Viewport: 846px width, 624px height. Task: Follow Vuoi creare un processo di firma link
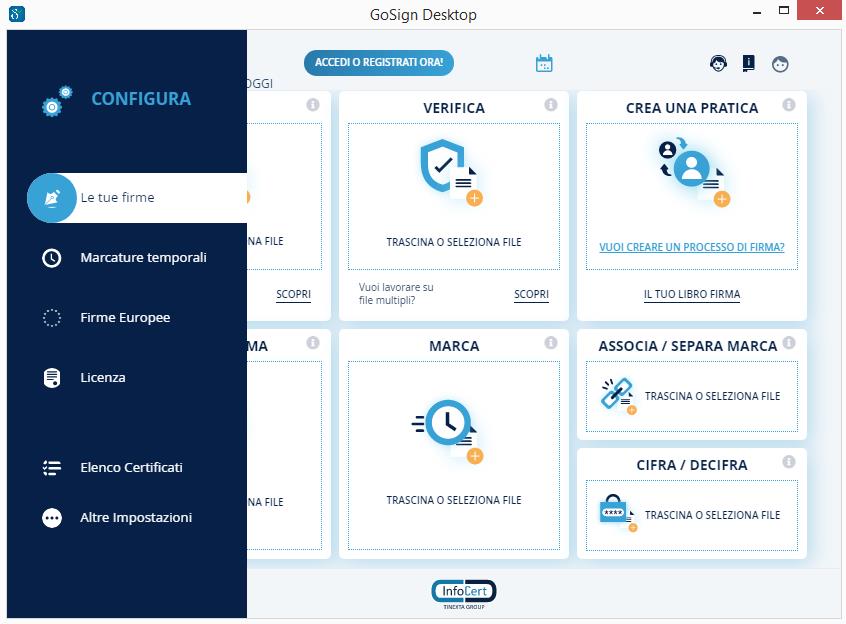coord(691,247)
